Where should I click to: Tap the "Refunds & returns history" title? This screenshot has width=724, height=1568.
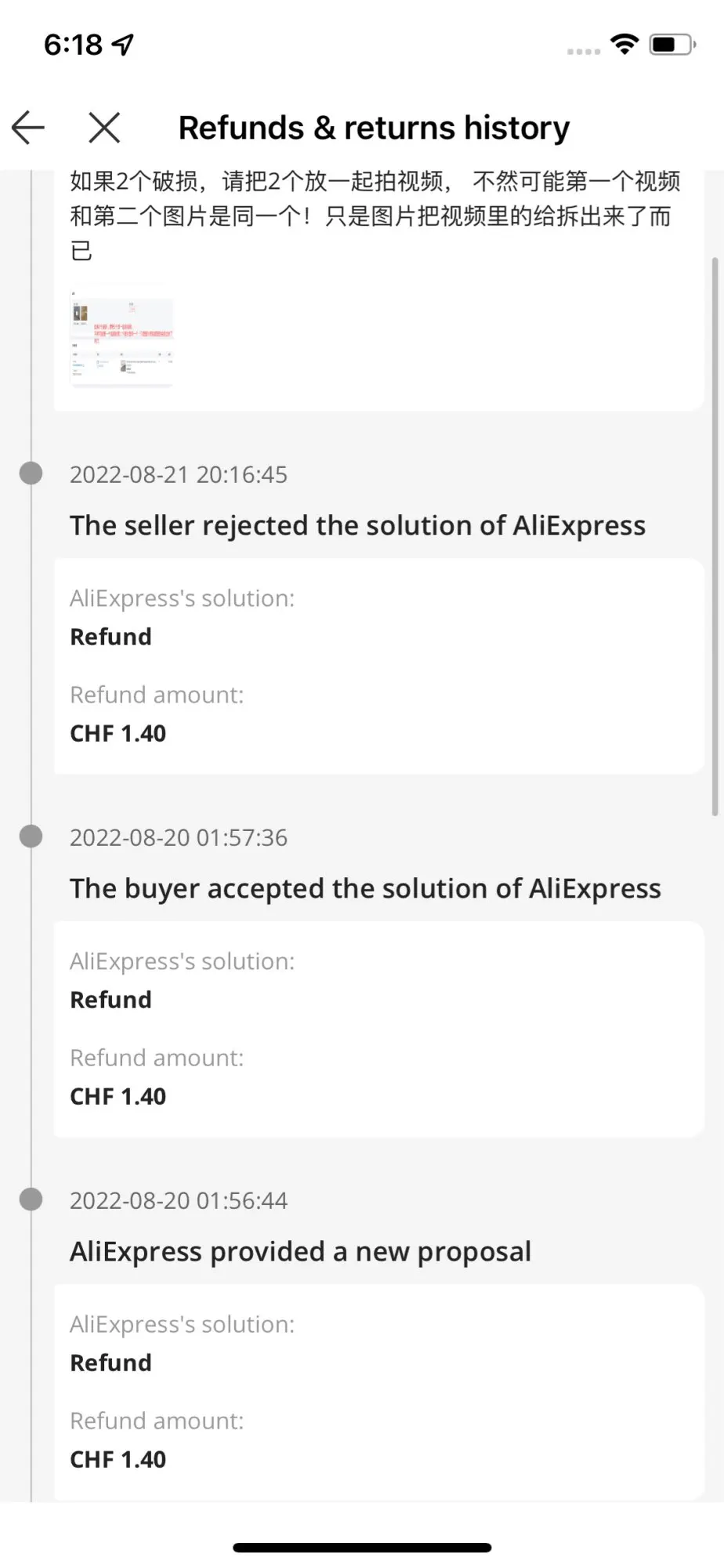374,128
